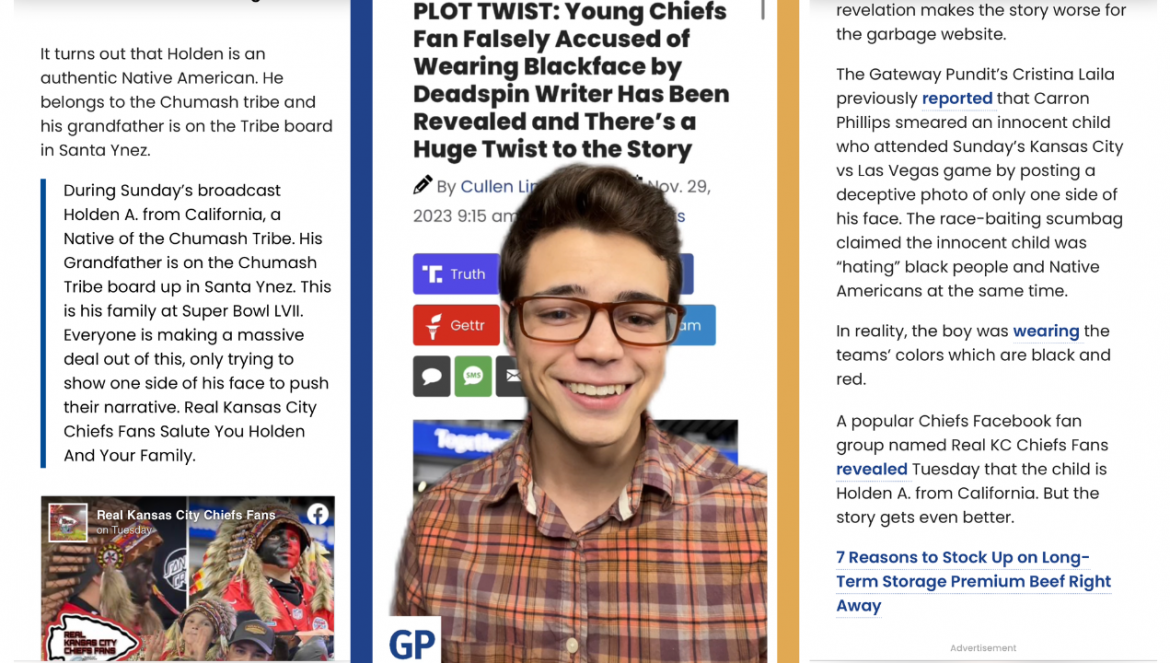
Task: Follow the 'reported' hyperlink
Action: pos(957,98)
